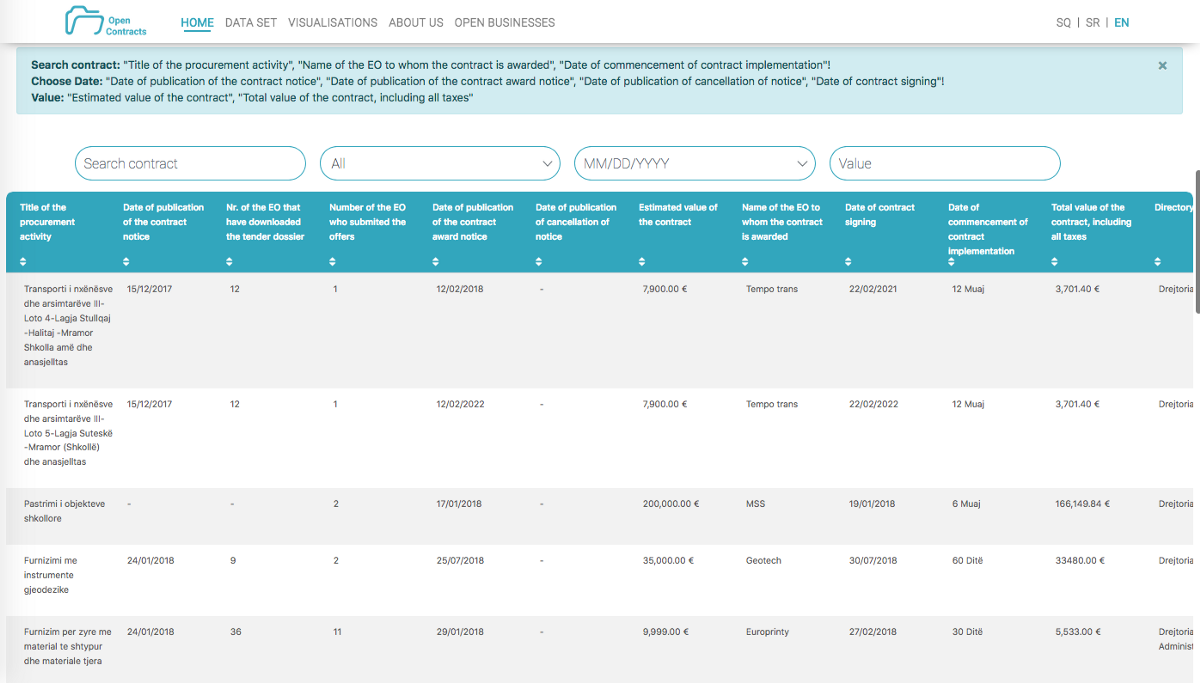Click the Search contract input field
Viewport: 1200px width, 683px height.
click(190, 163)
